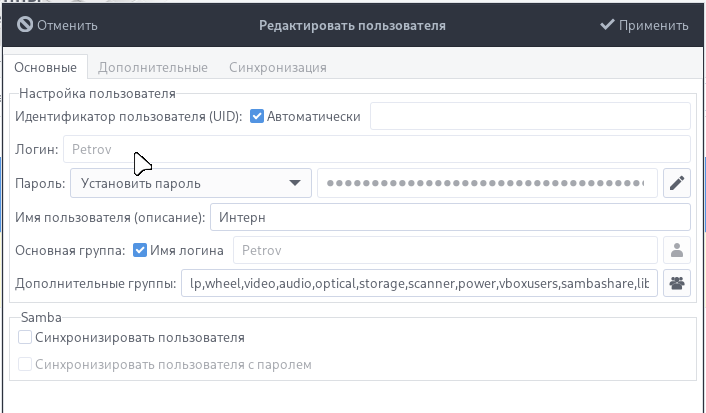Uncheck the Имя логина checkbox
The width and height of the screenshot is (706, 413).
coord(140,250)
